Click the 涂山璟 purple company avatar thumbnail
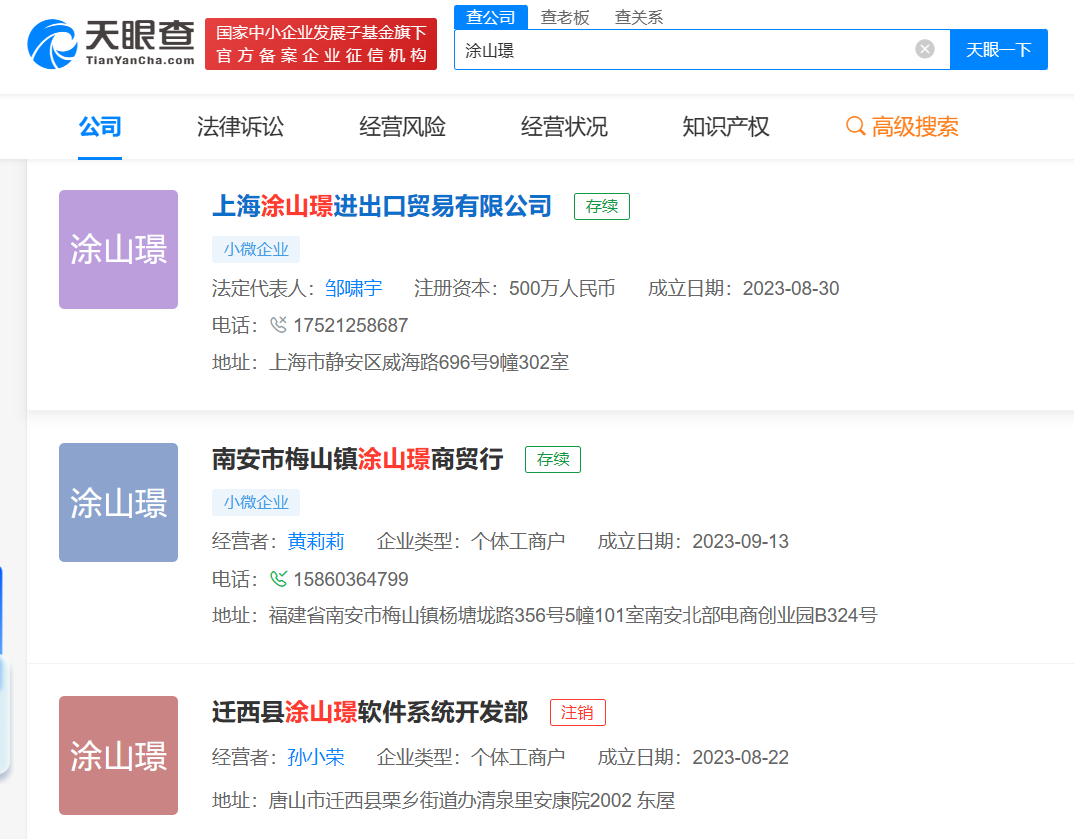 pyautogui.click(x=118, y=249)
